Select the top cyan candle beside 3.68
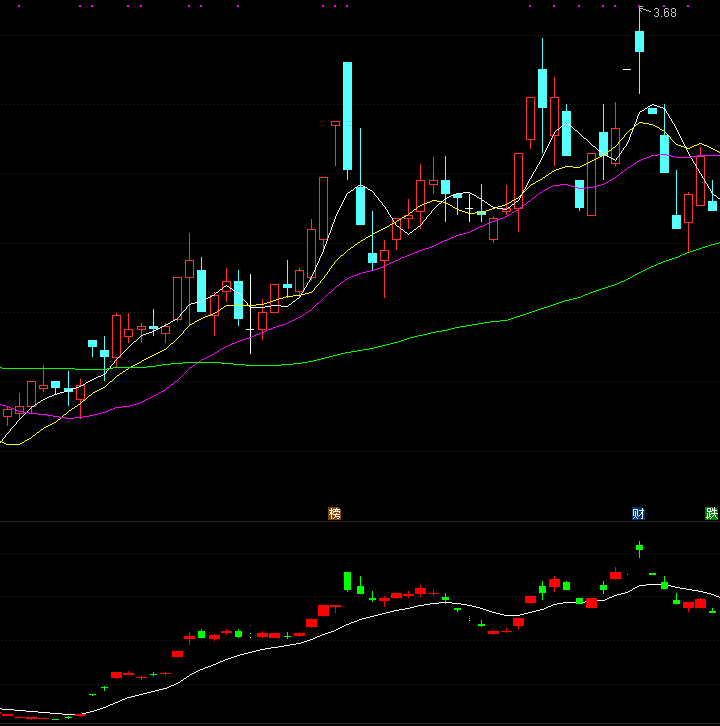This screenshot has width=720, height=726. (x=639, y=41)
